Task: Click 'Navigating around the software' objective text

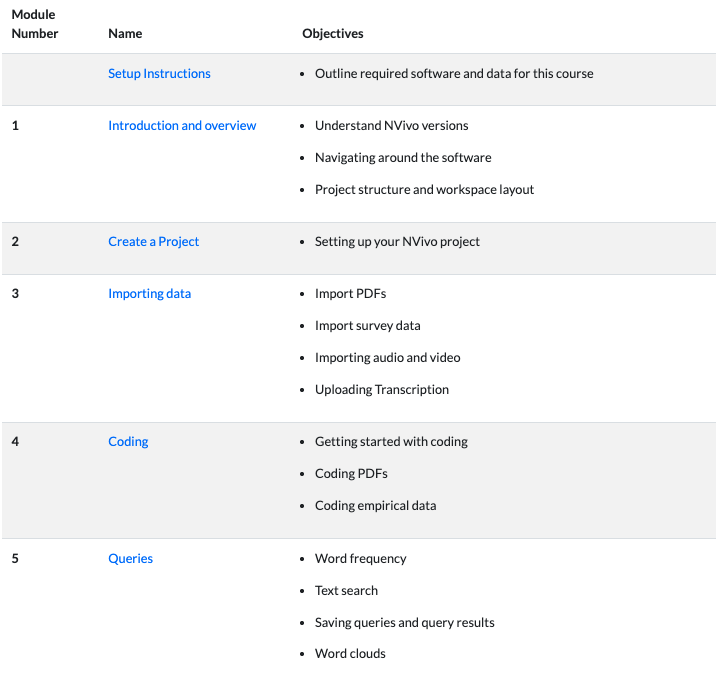Action: (403, 157)
